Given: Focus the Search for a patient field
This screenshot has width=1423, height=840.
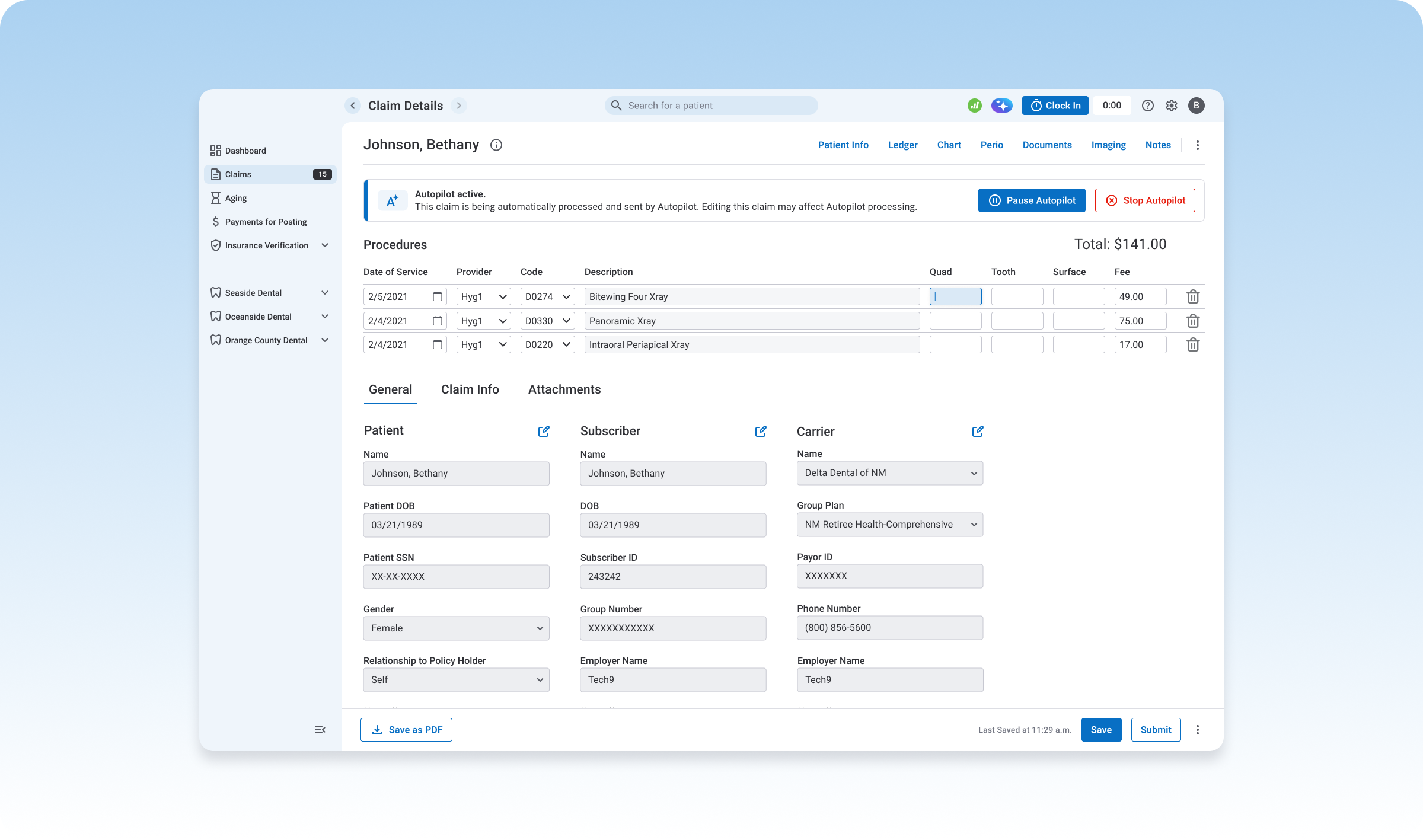Looking at the screenshot, I should [711, 106].
